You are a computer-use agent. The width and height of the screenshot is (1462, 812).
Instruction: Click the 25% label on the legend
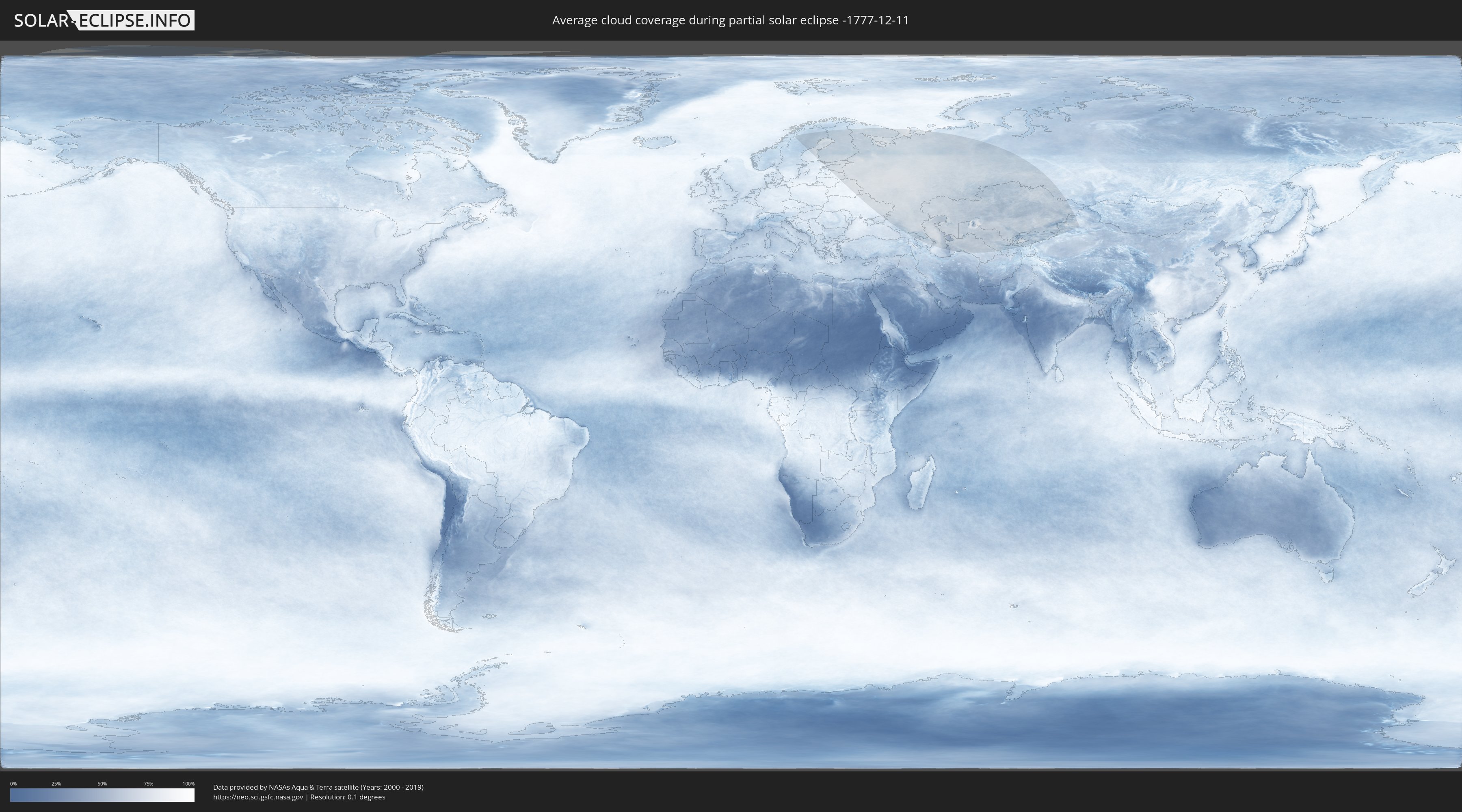56,784
